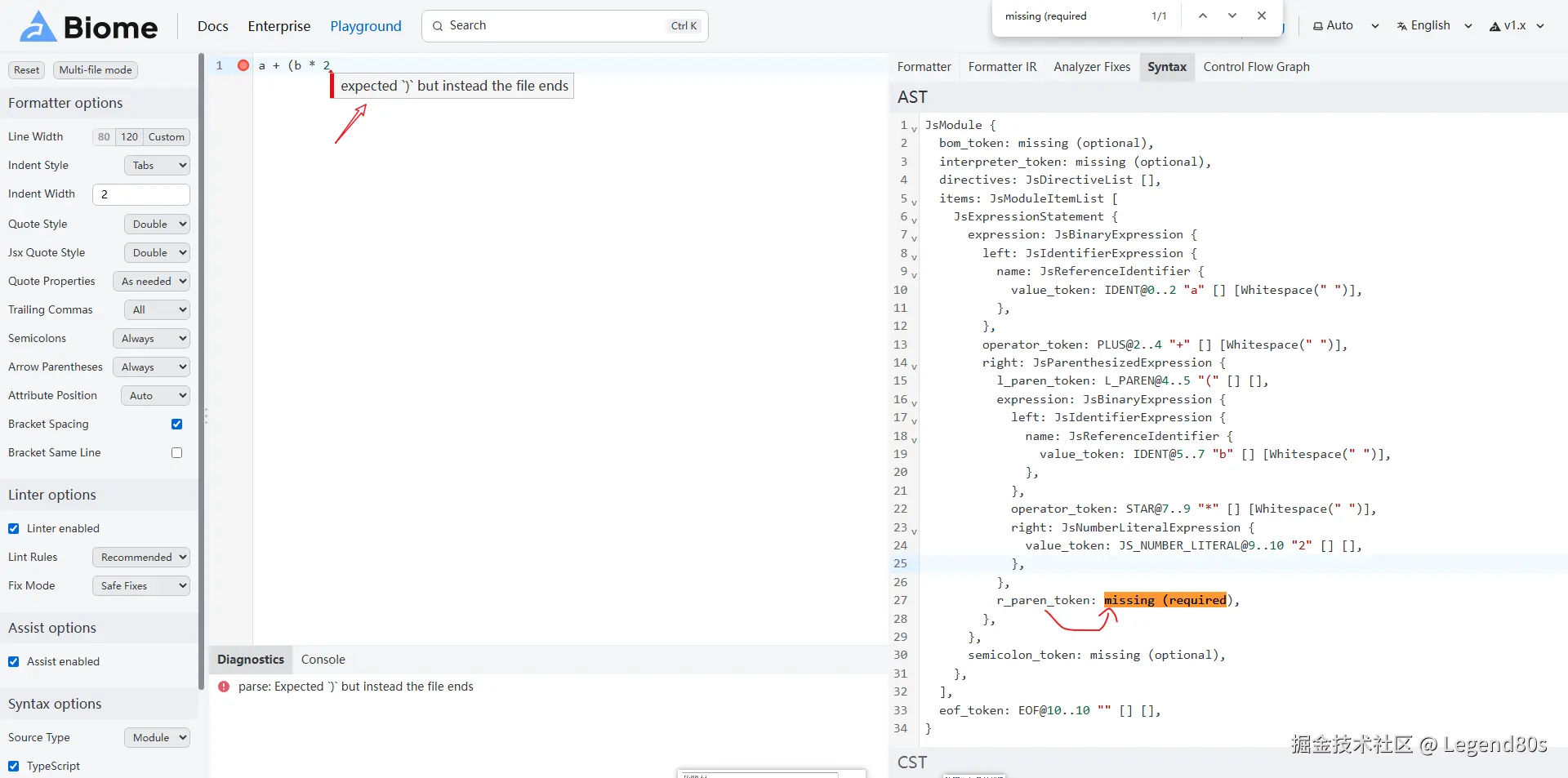
Task: Choose Custom line width
Action: pyautogui.click(x=167, y=137)
